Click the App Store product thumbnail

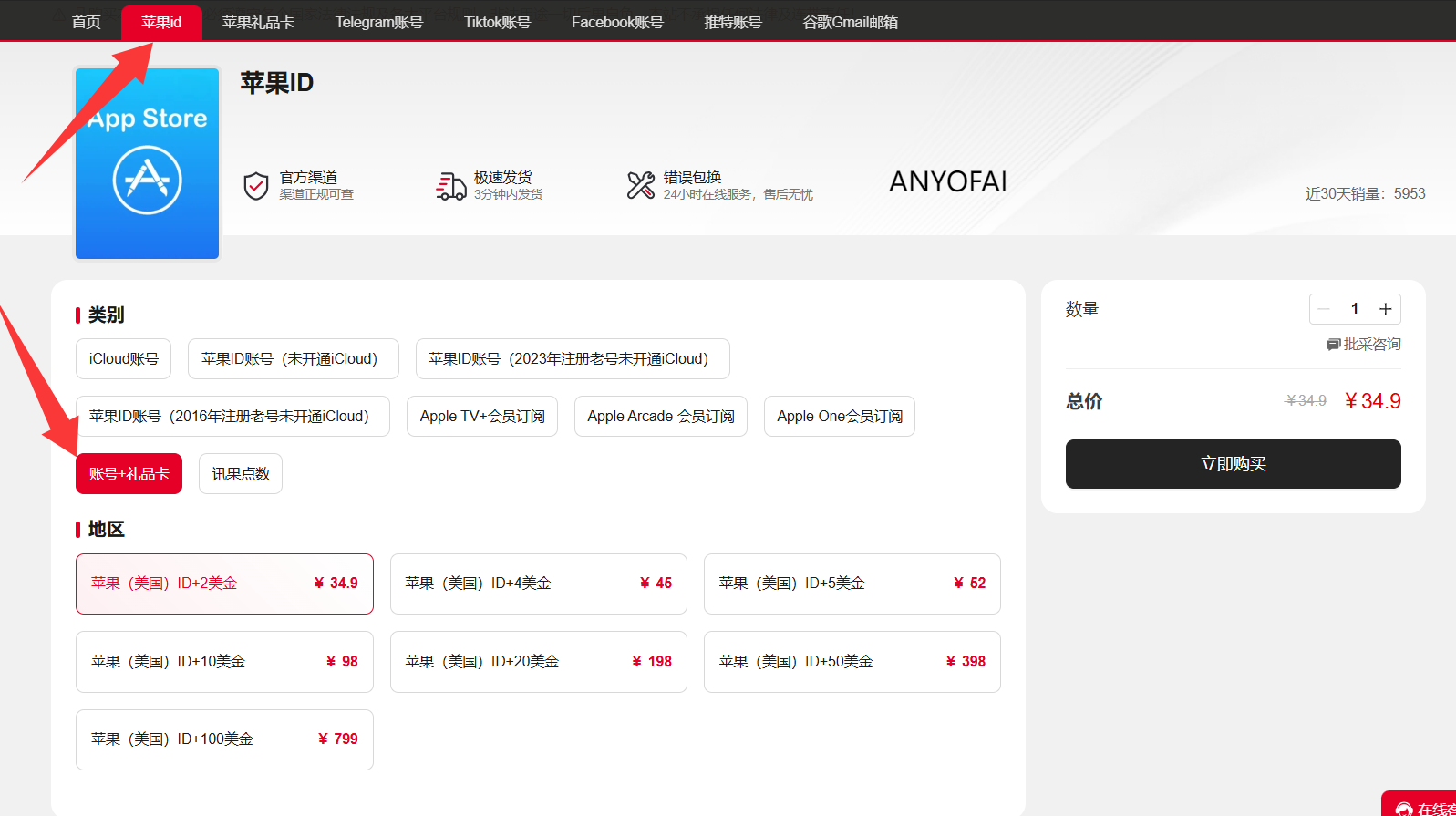point(147,163)
